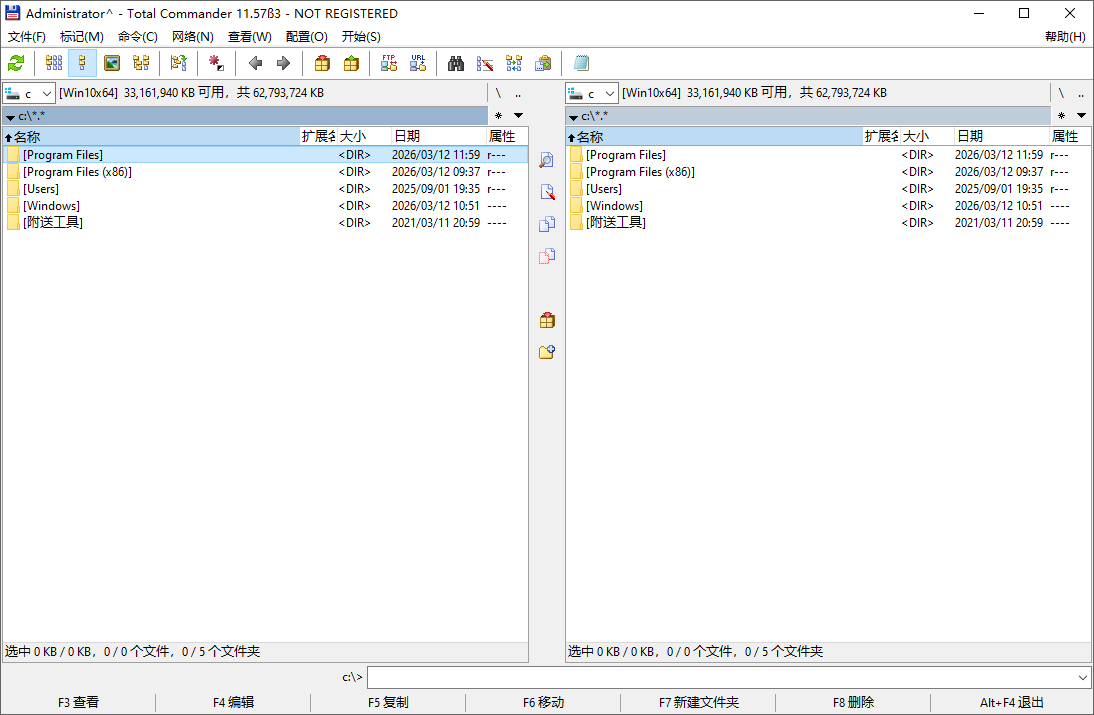Toggle brief list view mode
1094x715 pixels.
coord(52,63)
